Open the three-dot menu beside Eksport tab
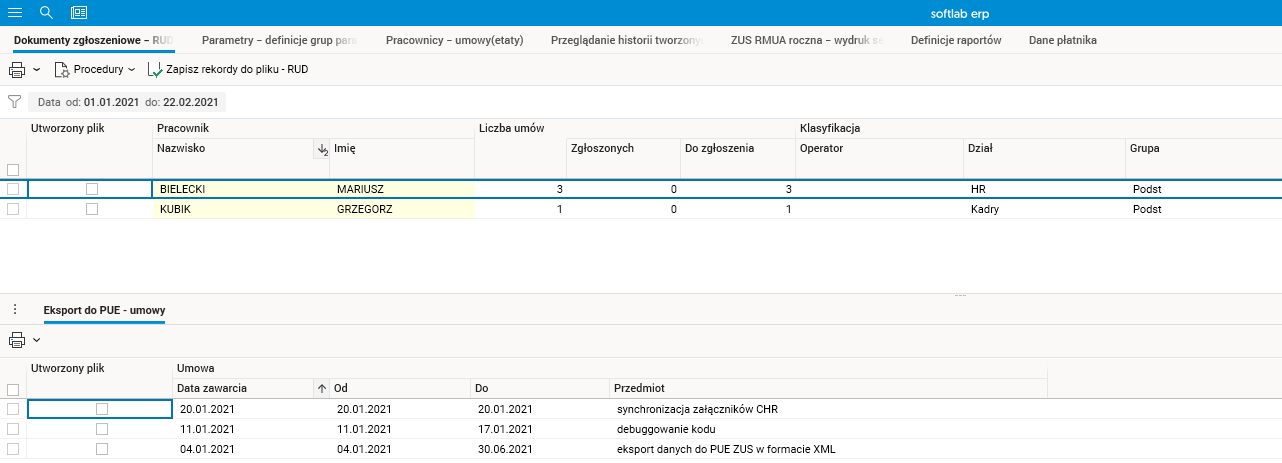1282x463 pixels. (14, 310)
